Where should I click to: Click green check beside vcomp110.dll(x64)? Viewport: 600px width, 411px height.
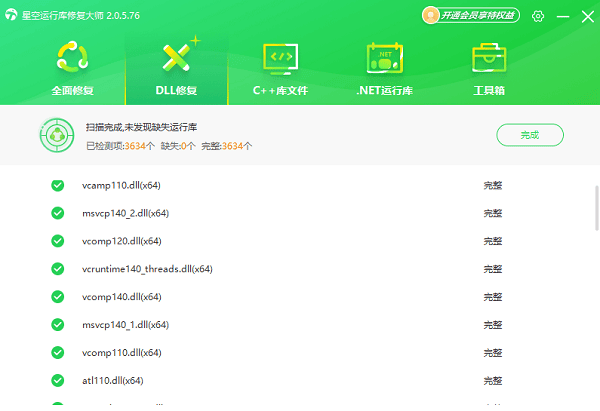click(58, 353)
